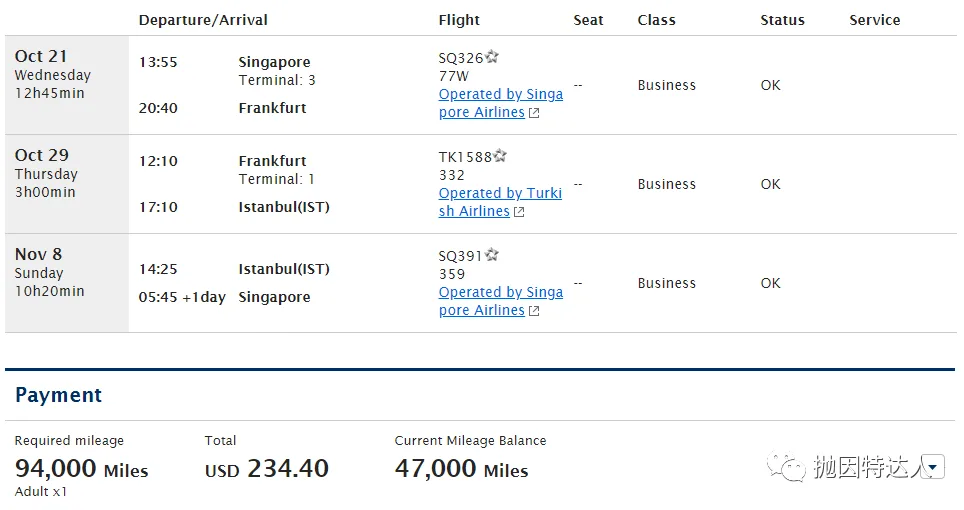Image resolution: width=964 pixels, height=510 pixels.
Task: Open the dropdown arrow at bottom right
Action: pos(933,467)
